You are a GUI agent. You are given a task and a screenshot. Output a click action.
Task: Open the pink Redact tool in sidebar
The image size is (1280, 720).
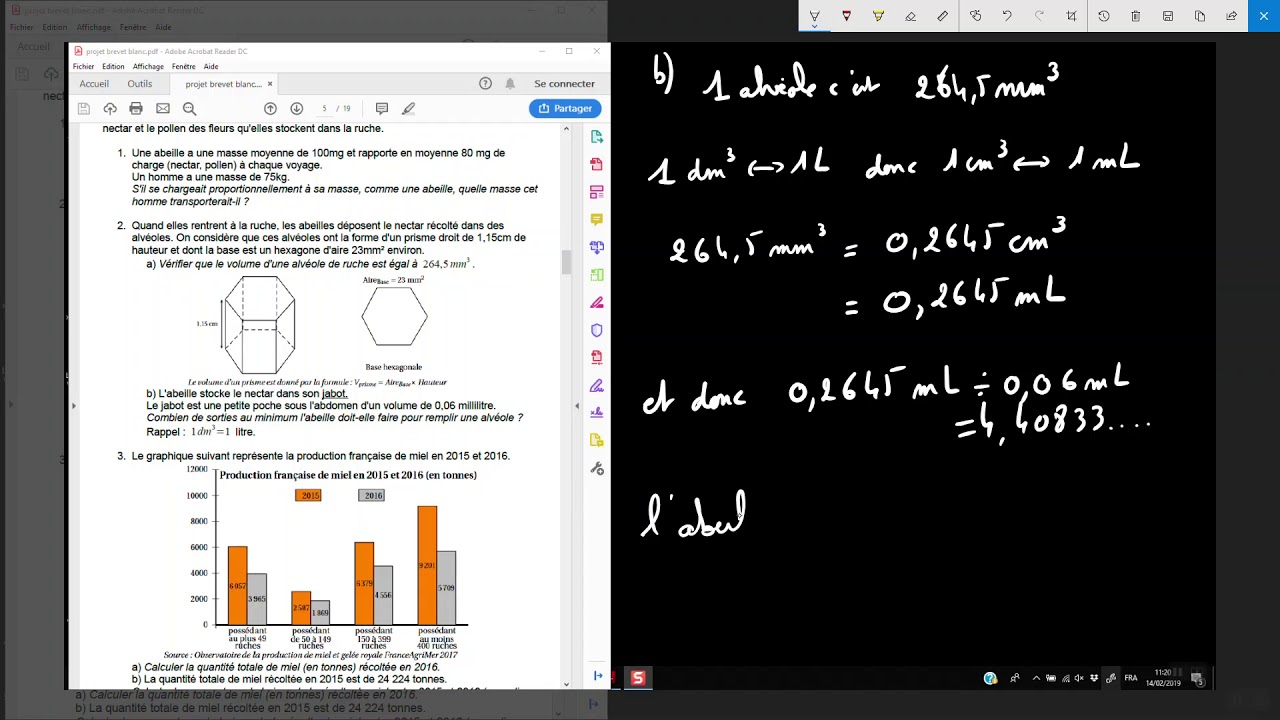597,302
